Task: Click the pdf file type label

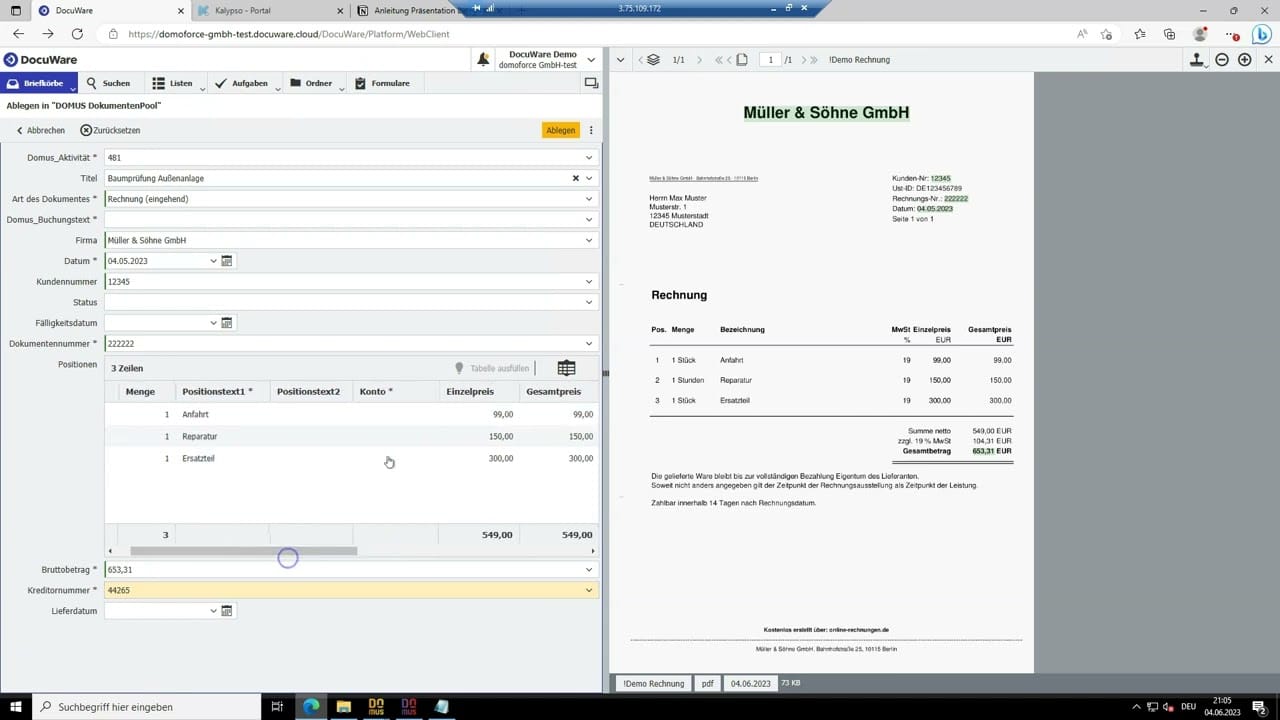Action: click(707, 683)
